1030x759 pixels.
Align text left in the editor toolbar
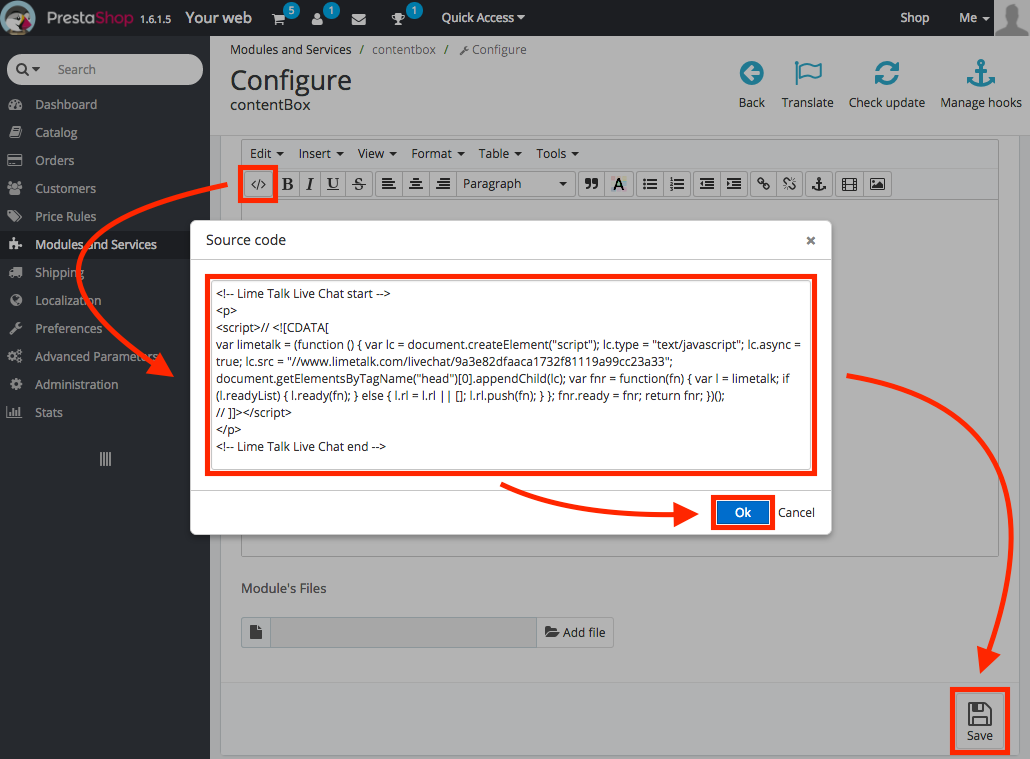click(x=388, y=184)
